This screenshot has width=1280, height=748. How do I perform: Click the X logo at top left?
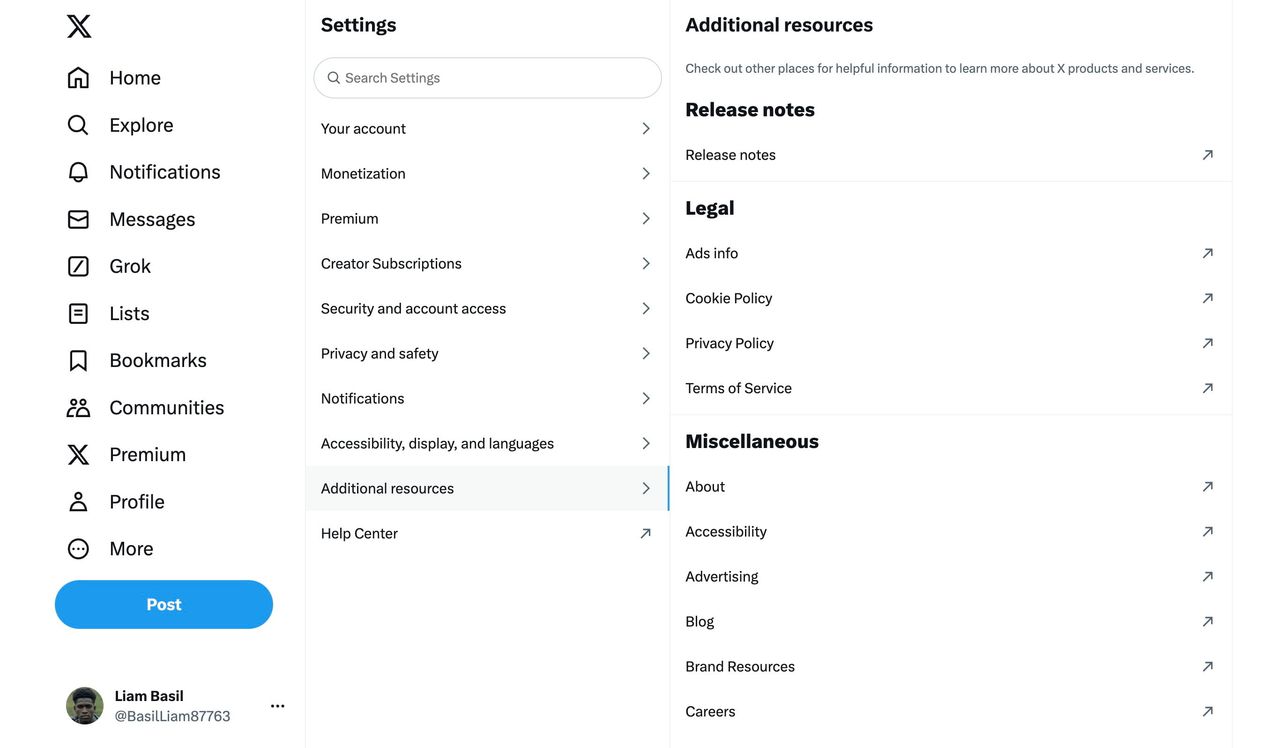(x=79, y=26)
